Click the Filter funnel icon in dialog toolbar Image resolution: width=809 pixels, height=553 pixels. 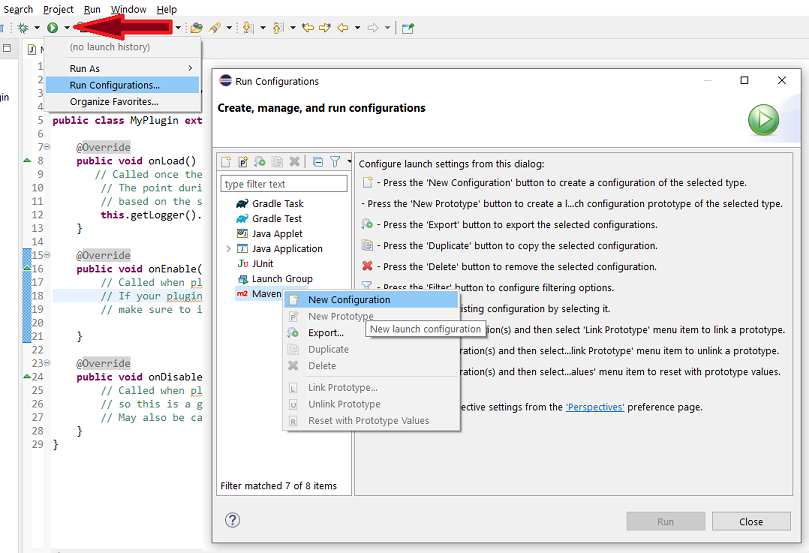[x=335, y=162]
